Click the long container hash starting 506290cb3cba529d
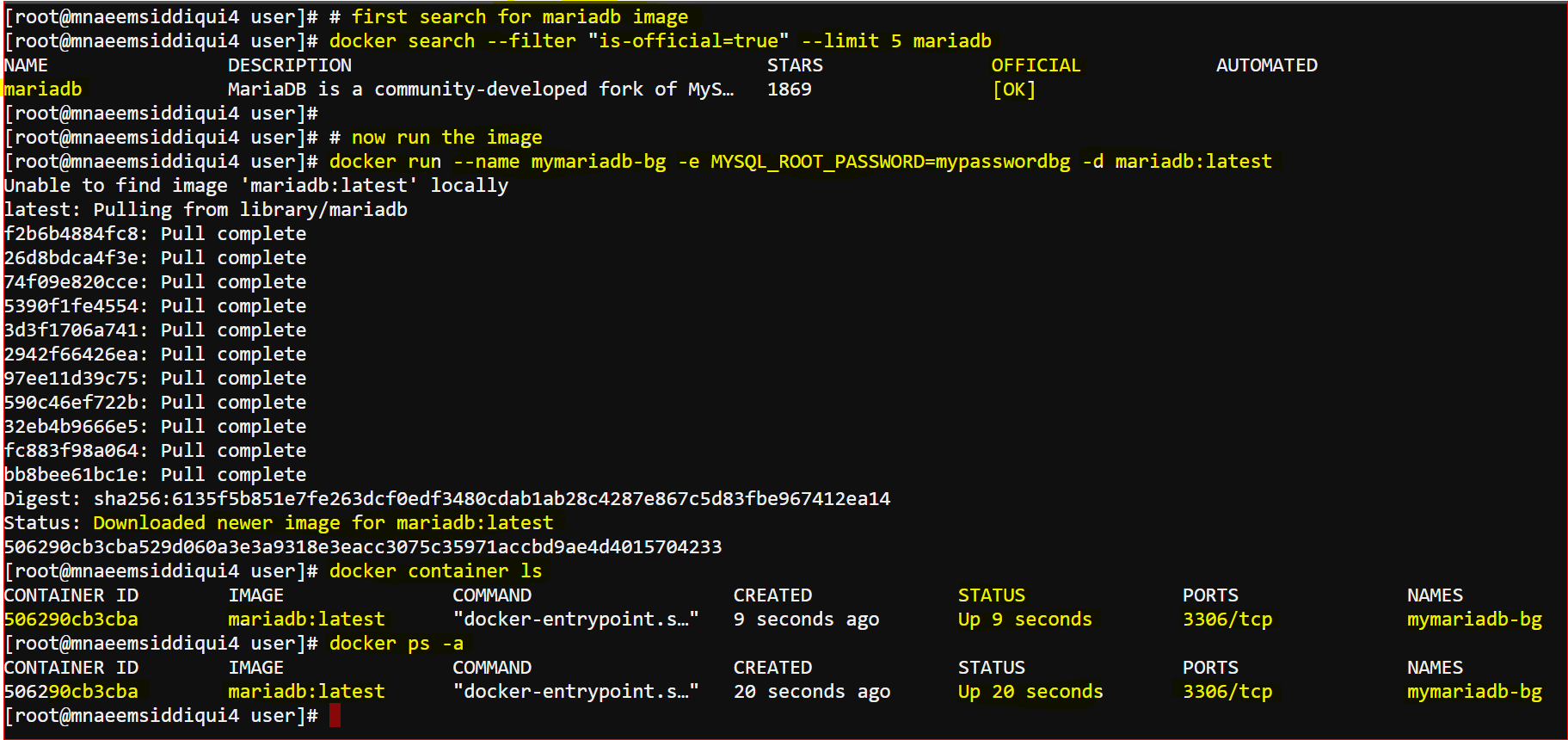The width and height of the screenshot is (1568, 740). (363, 547)
